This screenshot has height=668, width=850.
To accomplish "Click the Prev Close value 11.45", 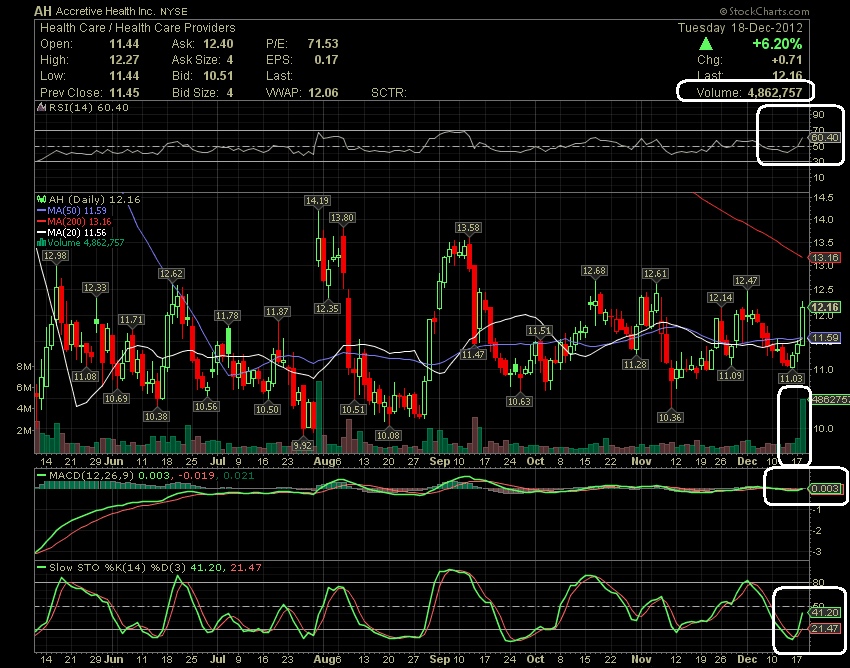I will click(124, 93).
